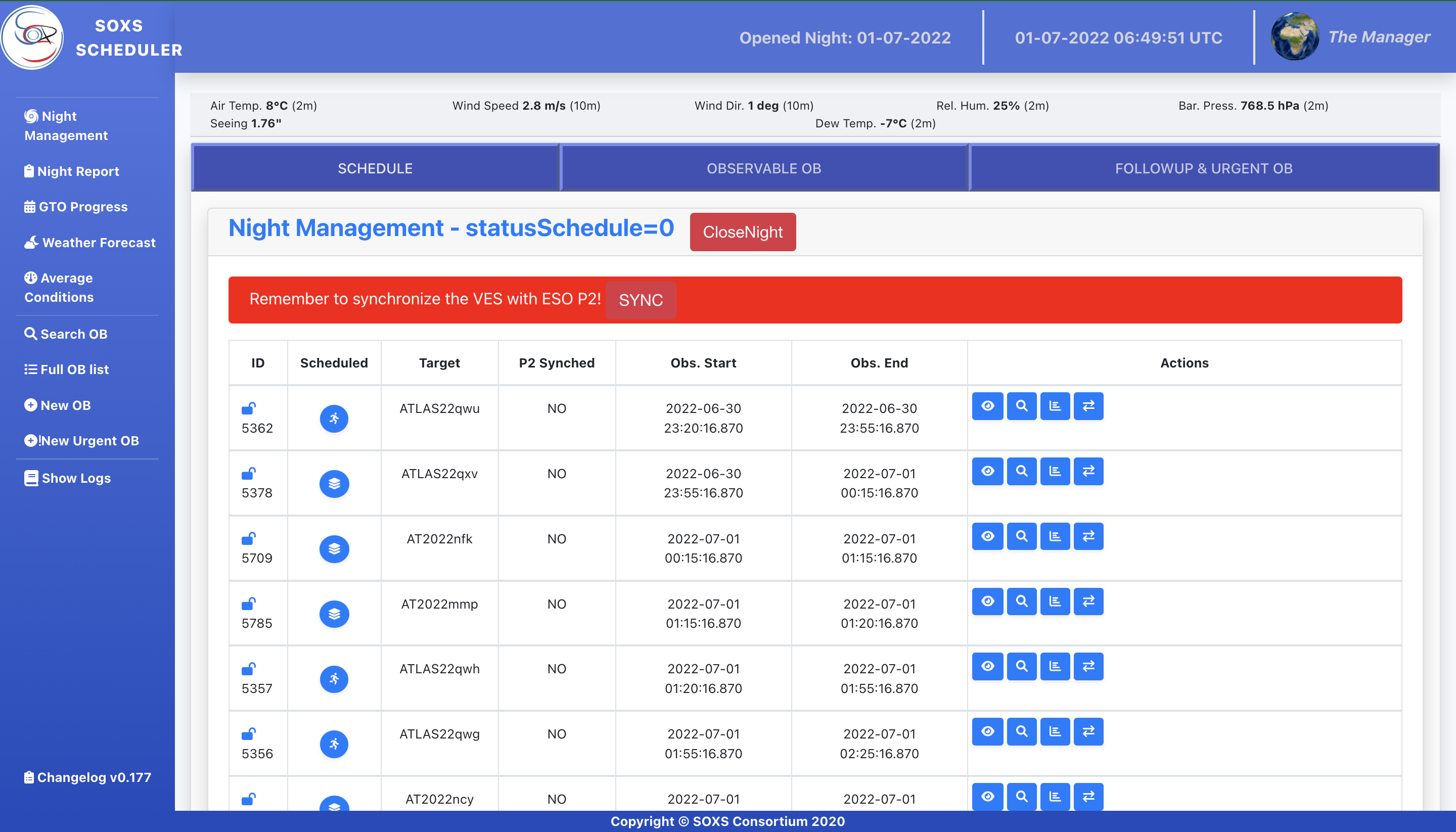1456x832 pixels.
Task: Click the magnifier icon for ATLAS22qwu row
Action: coord(1021,406)
